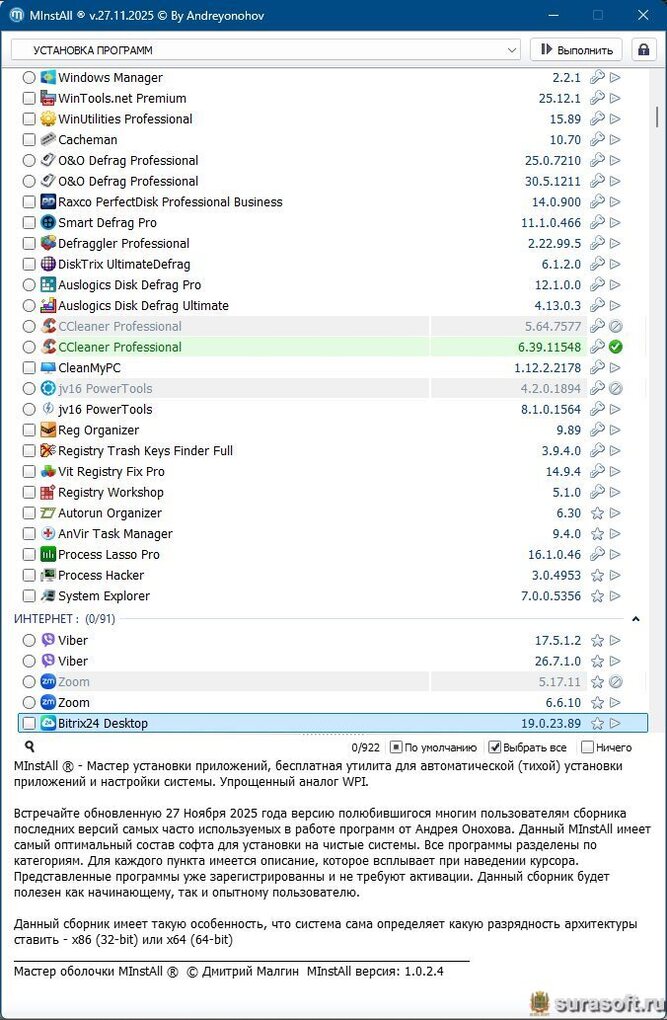The width and height of the screenshot is (667, 1020).
Task: Click the blocked icon for Zoom 5.17.11
Action: point(616,682)
